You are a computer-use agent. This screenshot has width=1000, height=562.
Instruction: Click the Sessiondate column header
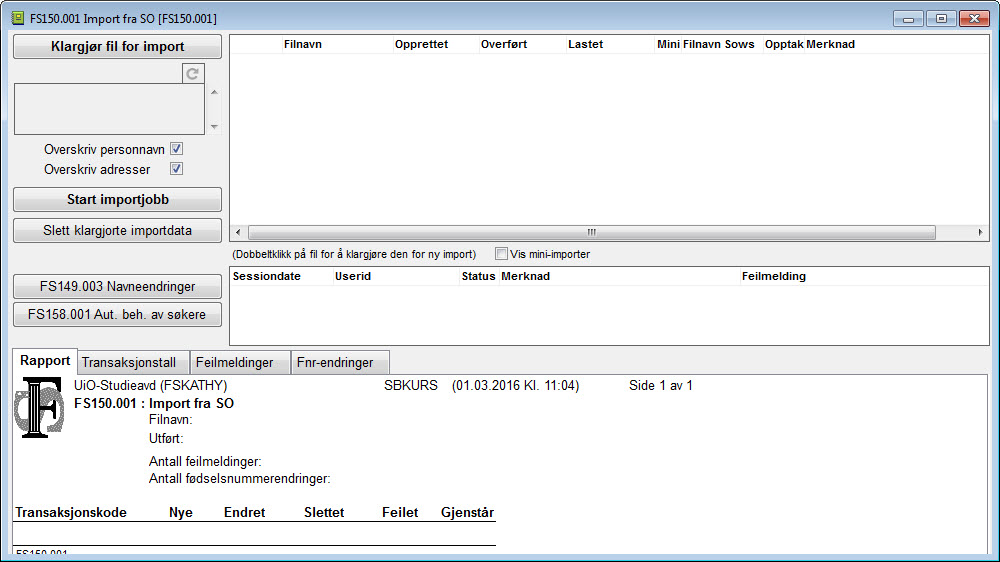click(x=267, y=276)
